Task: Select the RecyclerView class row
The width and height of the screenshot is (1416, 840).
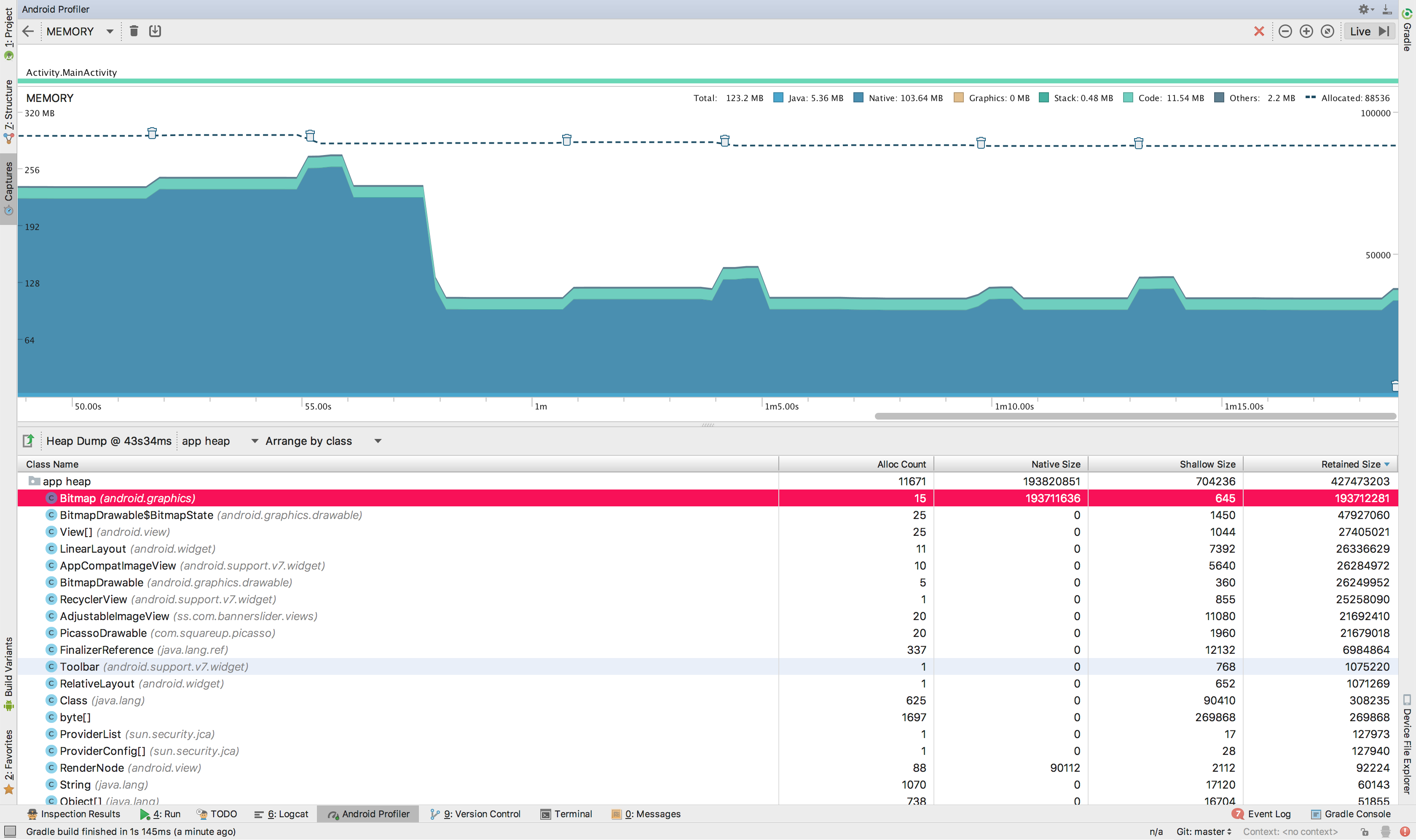Action: [708, 599]
